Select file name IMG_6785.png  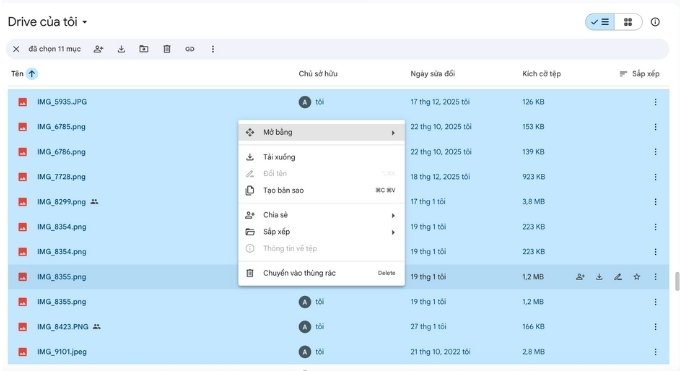tap(61, 127)
